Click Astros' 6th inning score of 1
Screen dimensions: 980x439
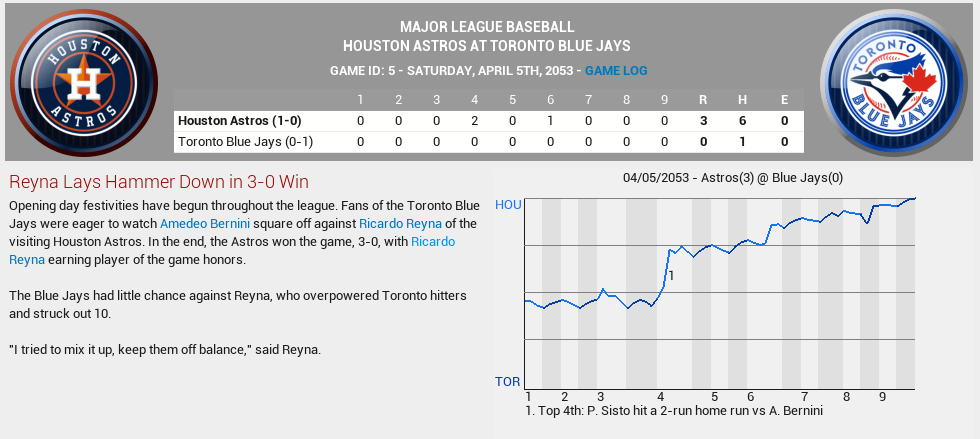550,121
